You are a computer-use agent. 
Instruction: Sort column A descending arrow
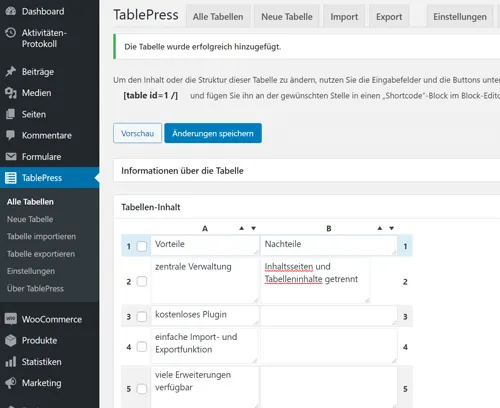(x=253, y=228)
